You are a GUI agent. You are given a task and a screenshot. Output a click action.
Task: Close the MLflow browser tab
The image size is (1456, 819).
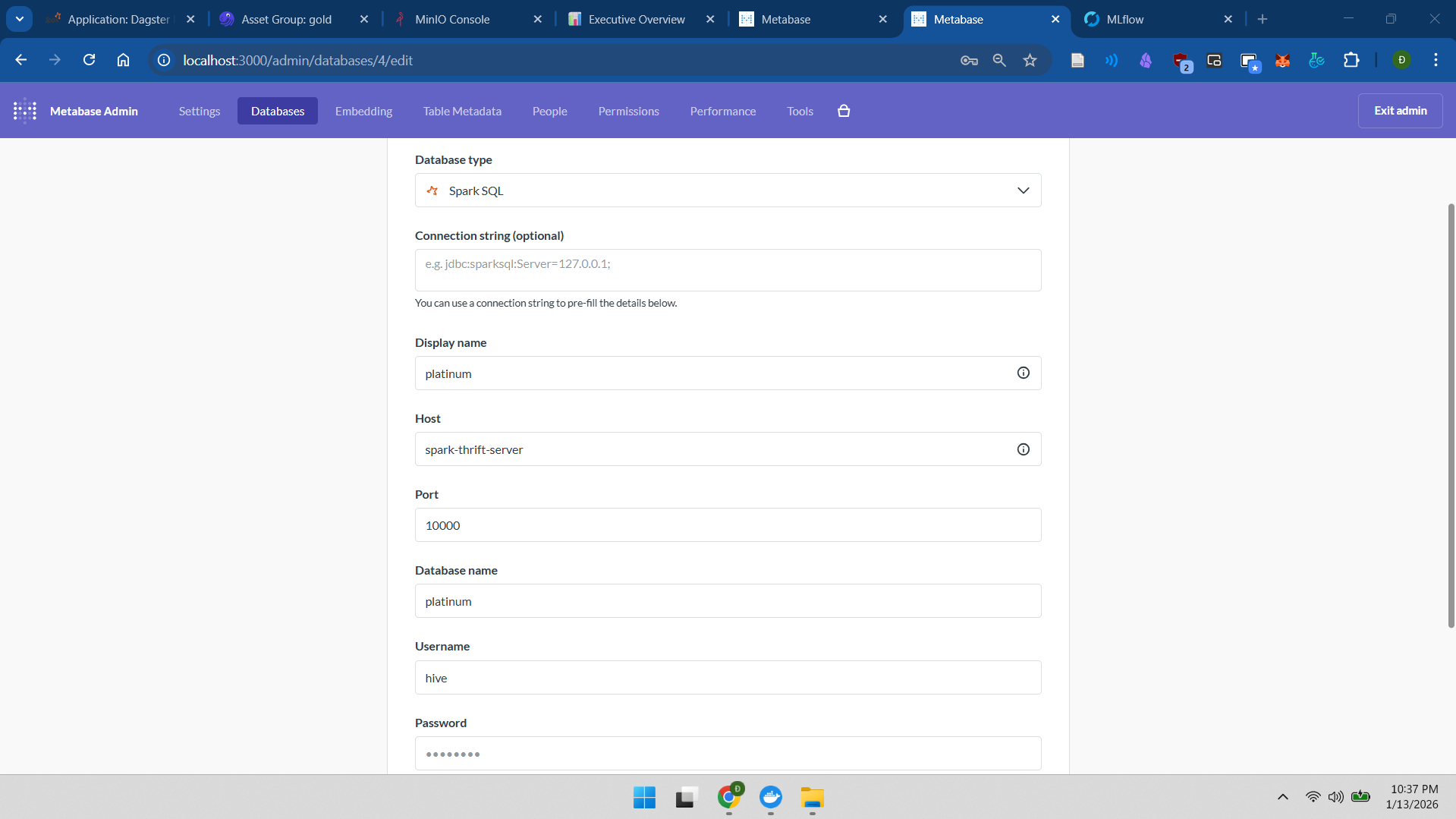click(x=1228, y=19)
